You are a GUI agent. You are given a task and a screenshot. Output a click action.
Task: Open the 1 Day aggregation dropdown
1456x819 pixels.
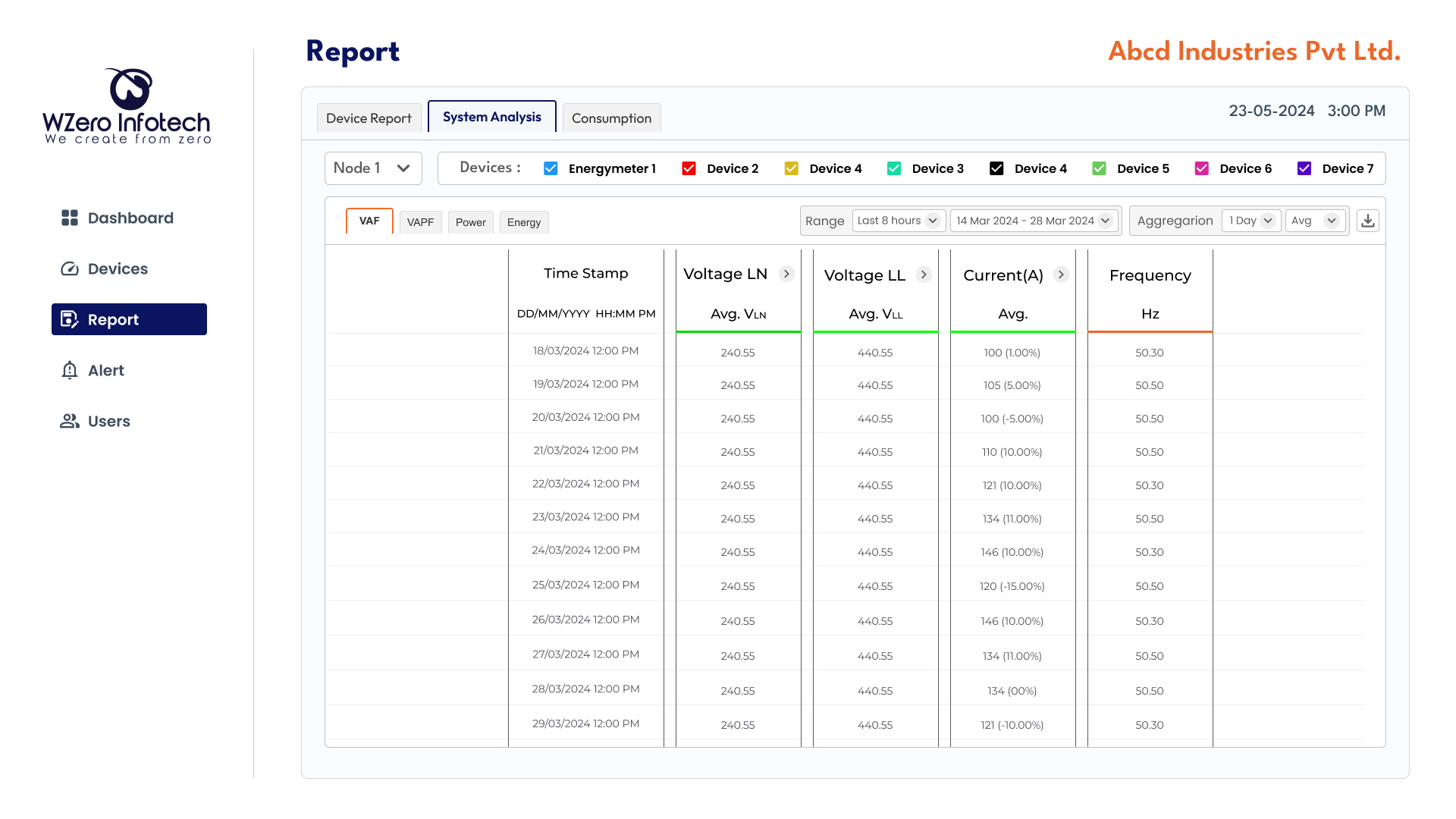(x=1251, y=221)
